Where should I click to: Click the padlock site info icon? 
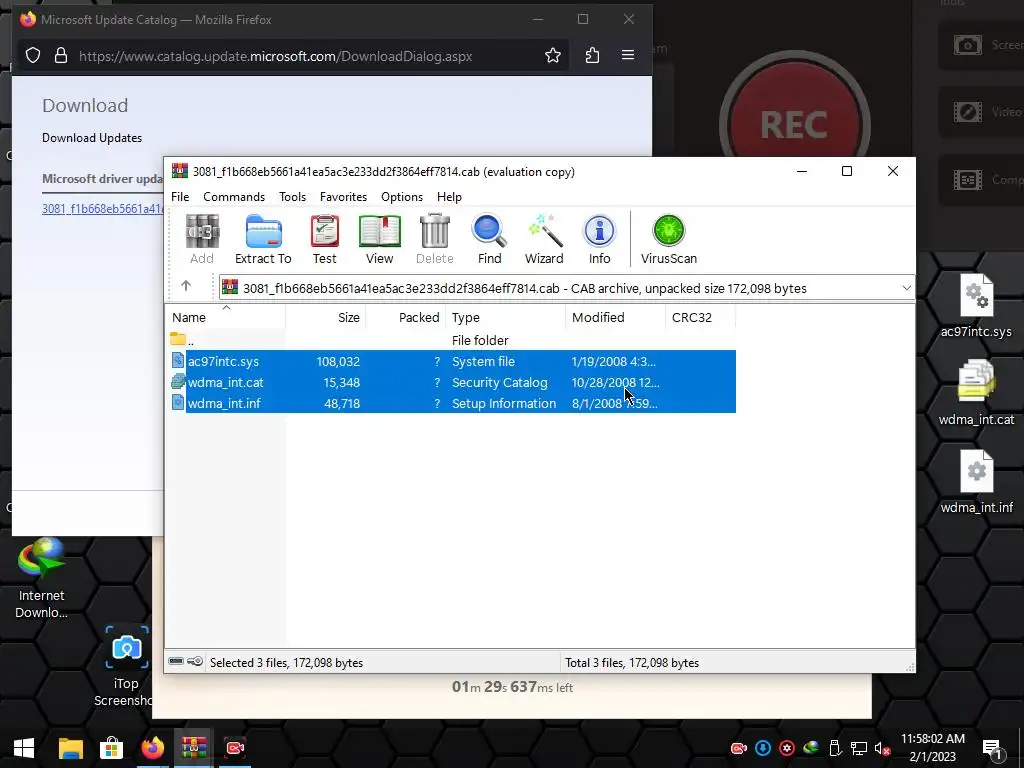pos(61,56)
